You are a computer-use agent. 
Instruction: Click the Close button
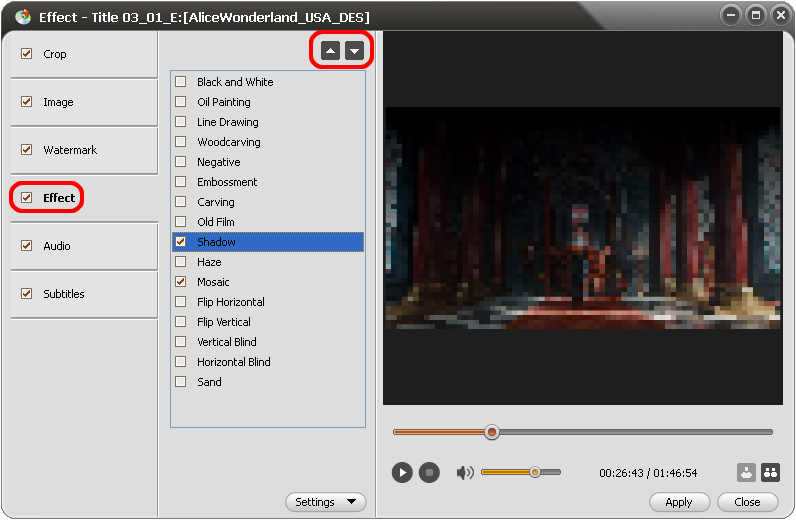pos(747,502)
